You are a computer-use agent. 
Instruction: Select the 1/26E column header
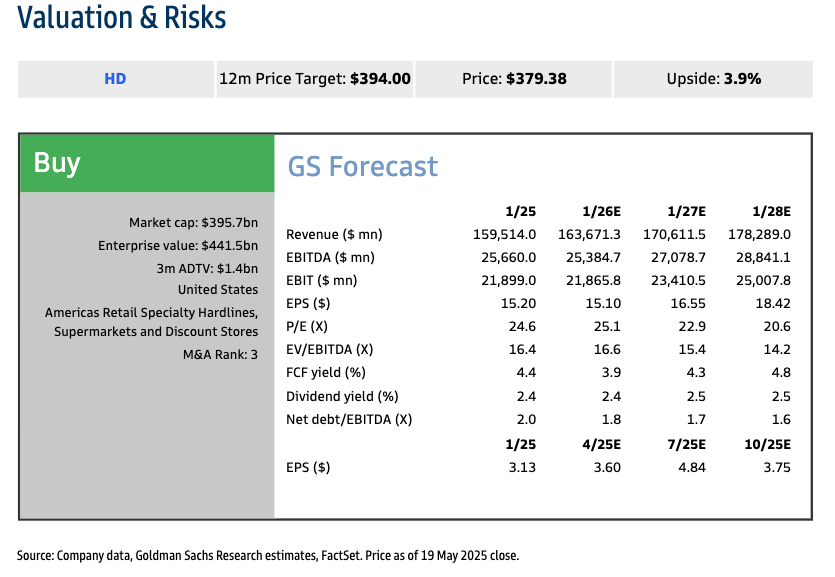[601, 212]
